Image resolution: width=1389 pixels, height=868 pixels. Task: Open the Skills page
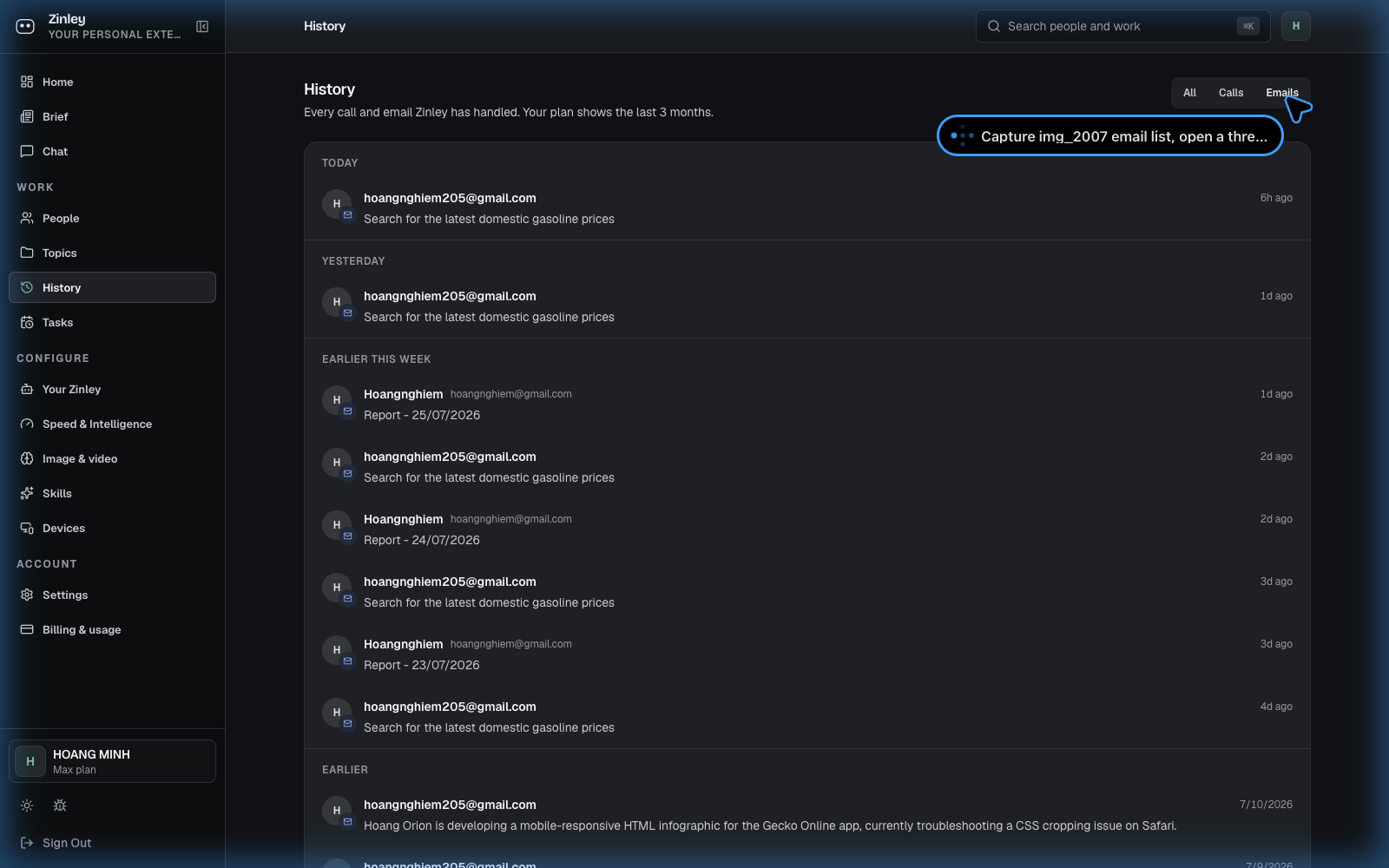112,493
